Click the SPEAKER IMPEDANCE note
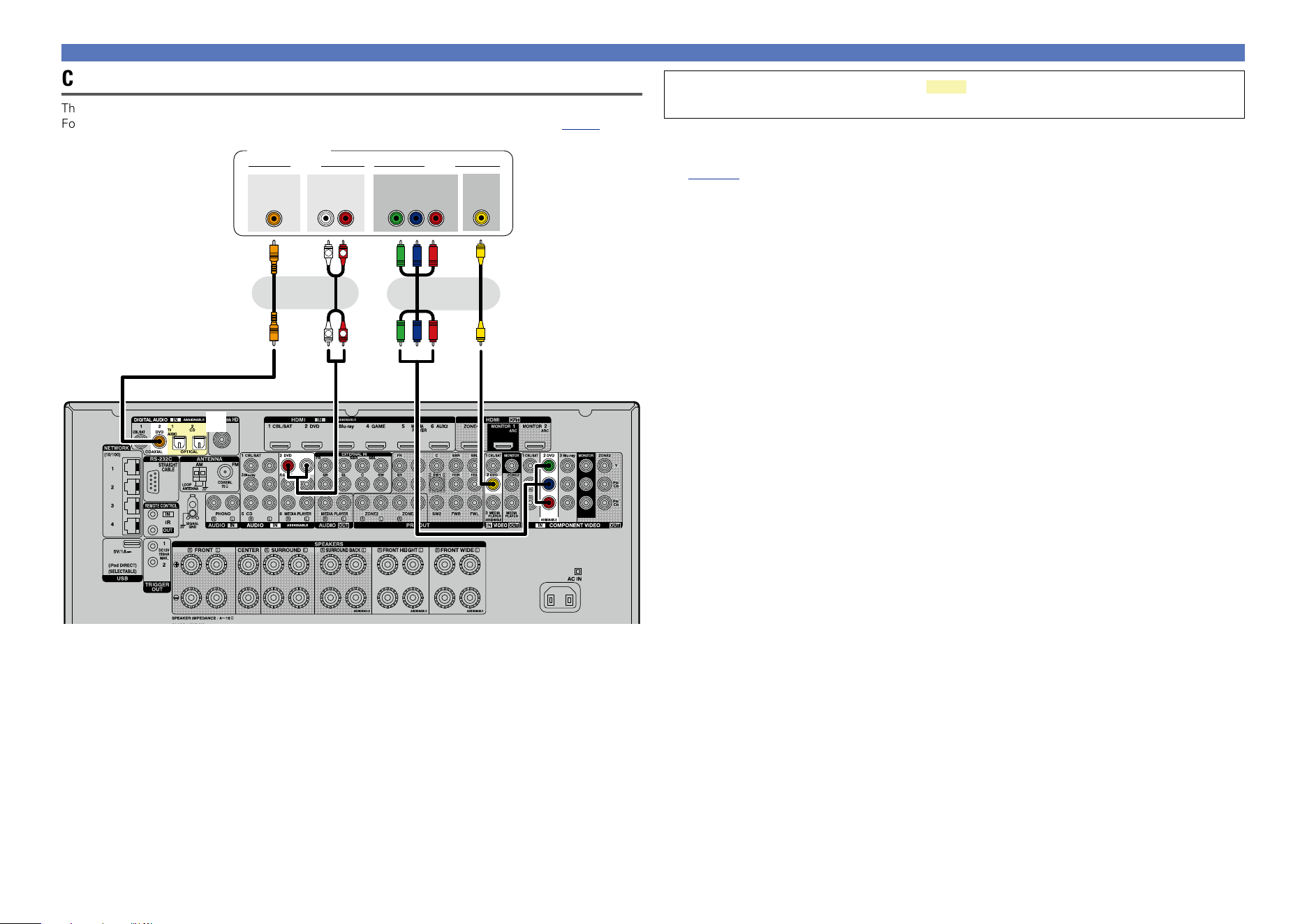Screen dimensions: 1307x924 203,618
